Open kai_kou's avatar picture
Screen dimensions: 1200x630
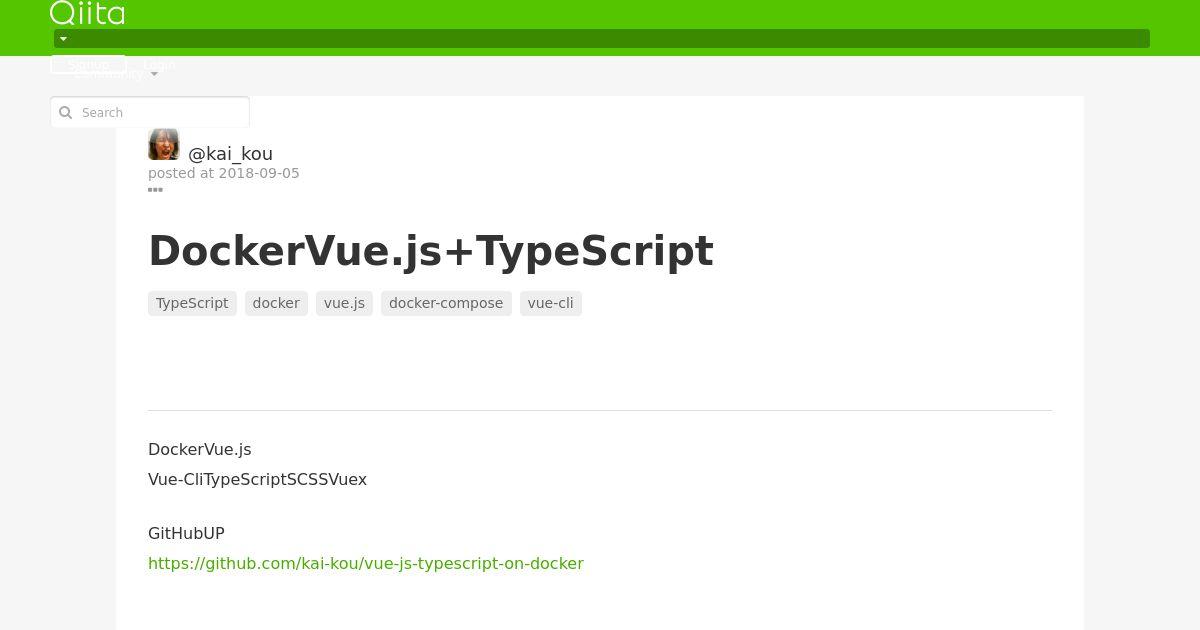coord(164,144)
